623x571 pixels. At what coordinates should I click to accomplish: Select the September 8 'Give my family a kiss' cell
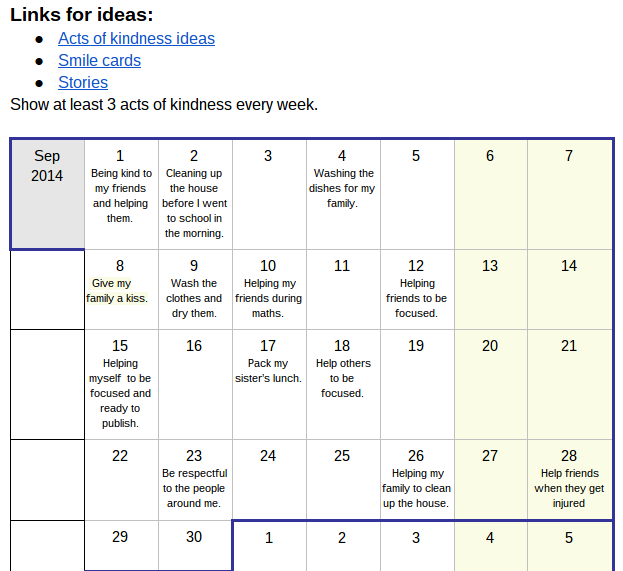click(121, 290)
